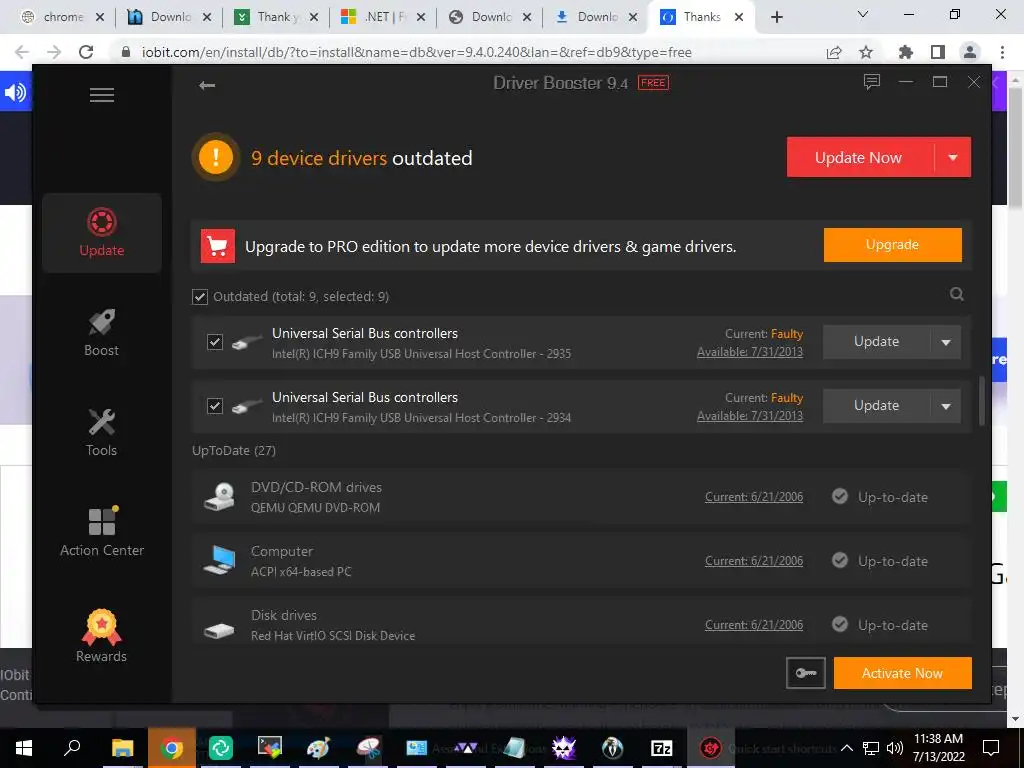Click the Disk drives device icon
The width and height of the screenshot is (1024, 768).
[x=219, y=630]
